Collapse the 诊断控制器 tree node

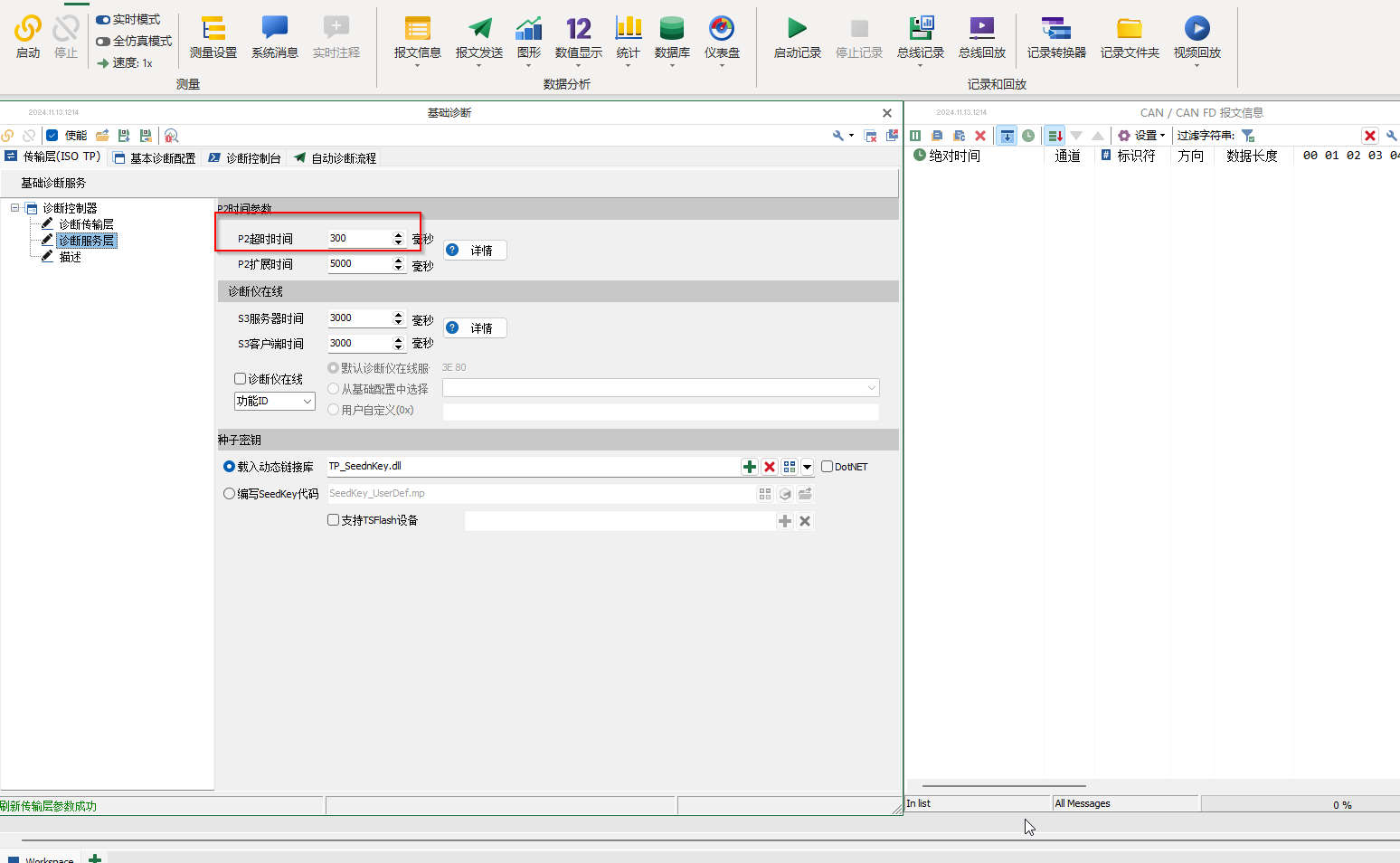tap(15, 208)
